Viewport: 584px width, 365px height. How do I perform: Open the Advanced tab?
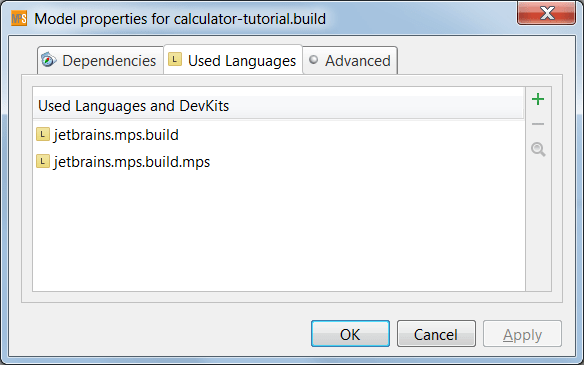point(350,60)
